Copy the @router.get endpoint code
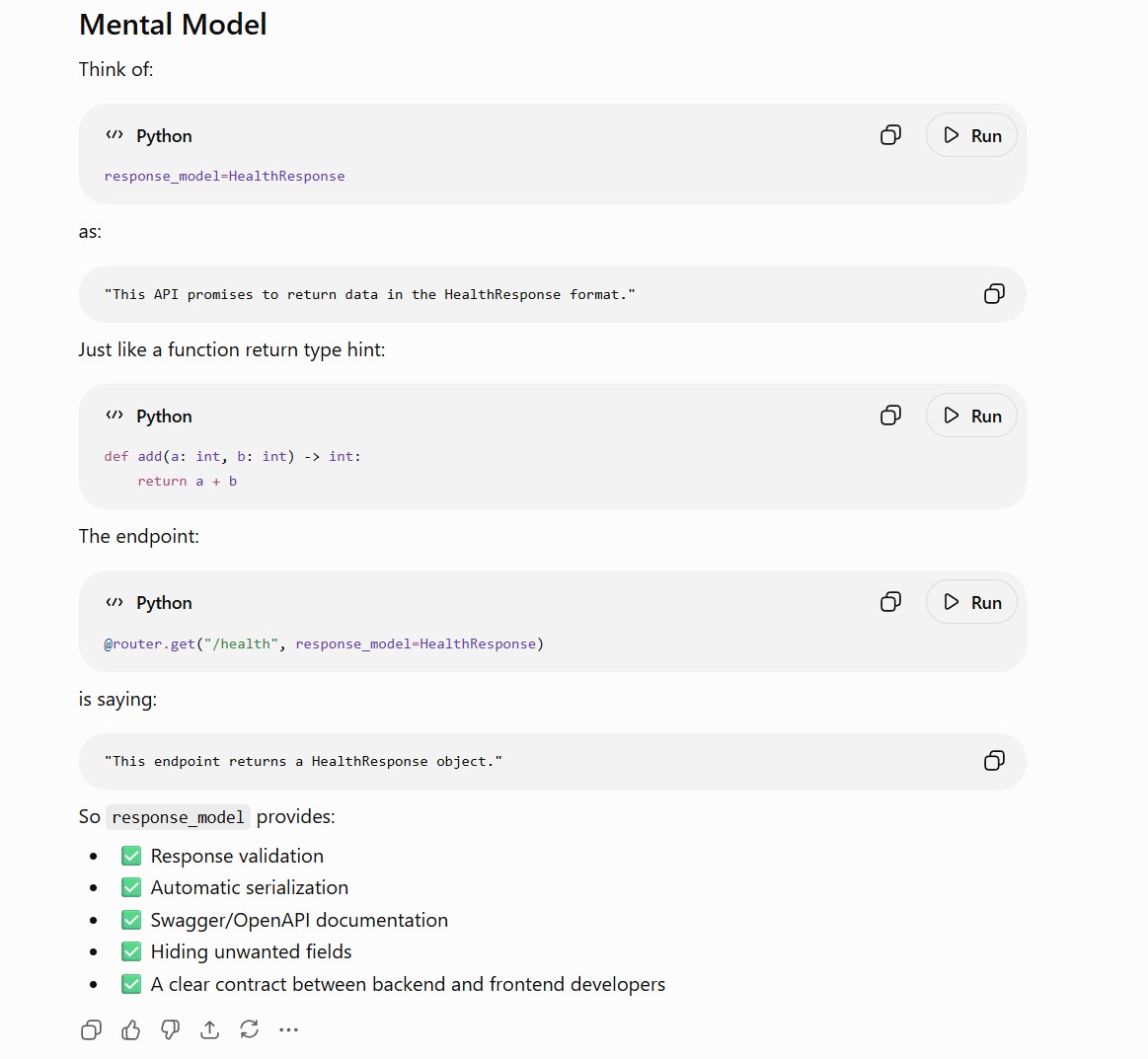The image size is (1148, 1059). (x=890, y=602)
